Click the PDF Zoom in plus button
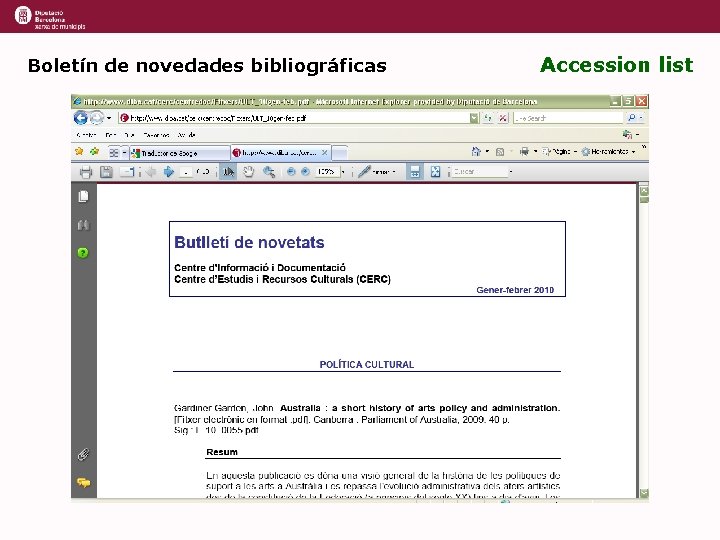720x540 pixels. click(305, 172)
